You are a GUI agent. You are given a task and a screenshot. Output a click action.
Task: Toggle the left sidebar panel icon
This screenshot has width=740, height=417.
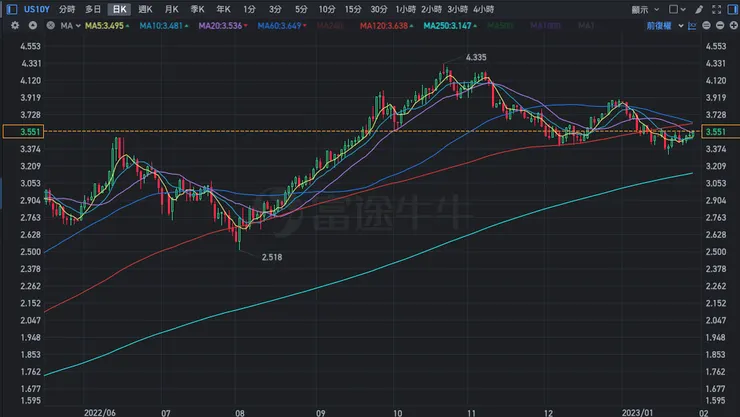(12, 9)
